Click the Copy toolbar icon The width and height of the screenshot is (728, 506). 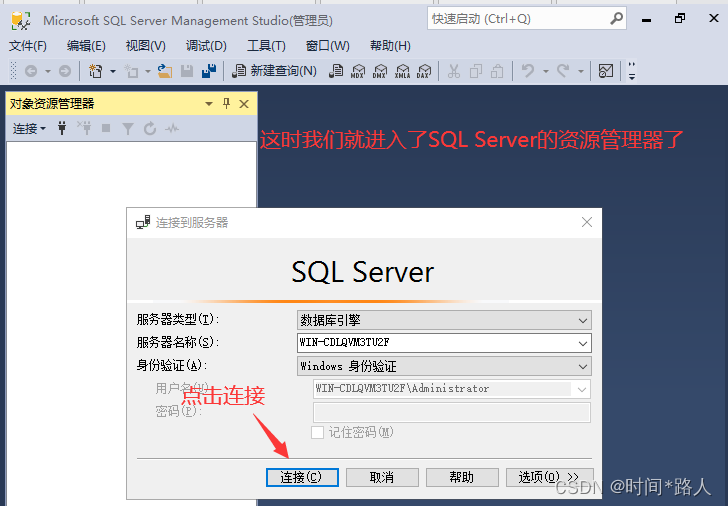(475, 71)
